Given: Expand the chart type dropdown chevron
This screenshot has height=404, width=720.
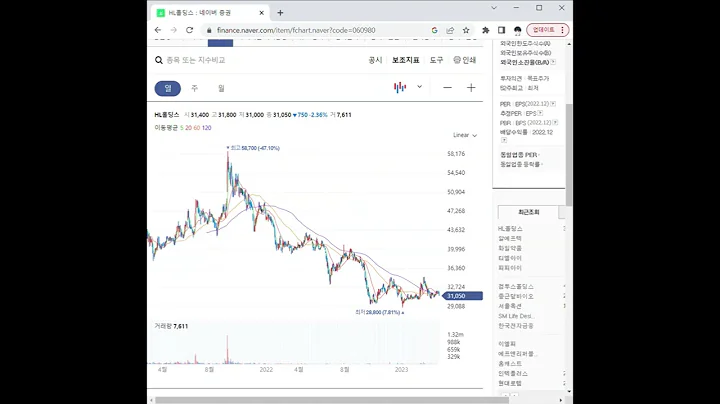Looking at the screenshot, I should coord(419,87).
